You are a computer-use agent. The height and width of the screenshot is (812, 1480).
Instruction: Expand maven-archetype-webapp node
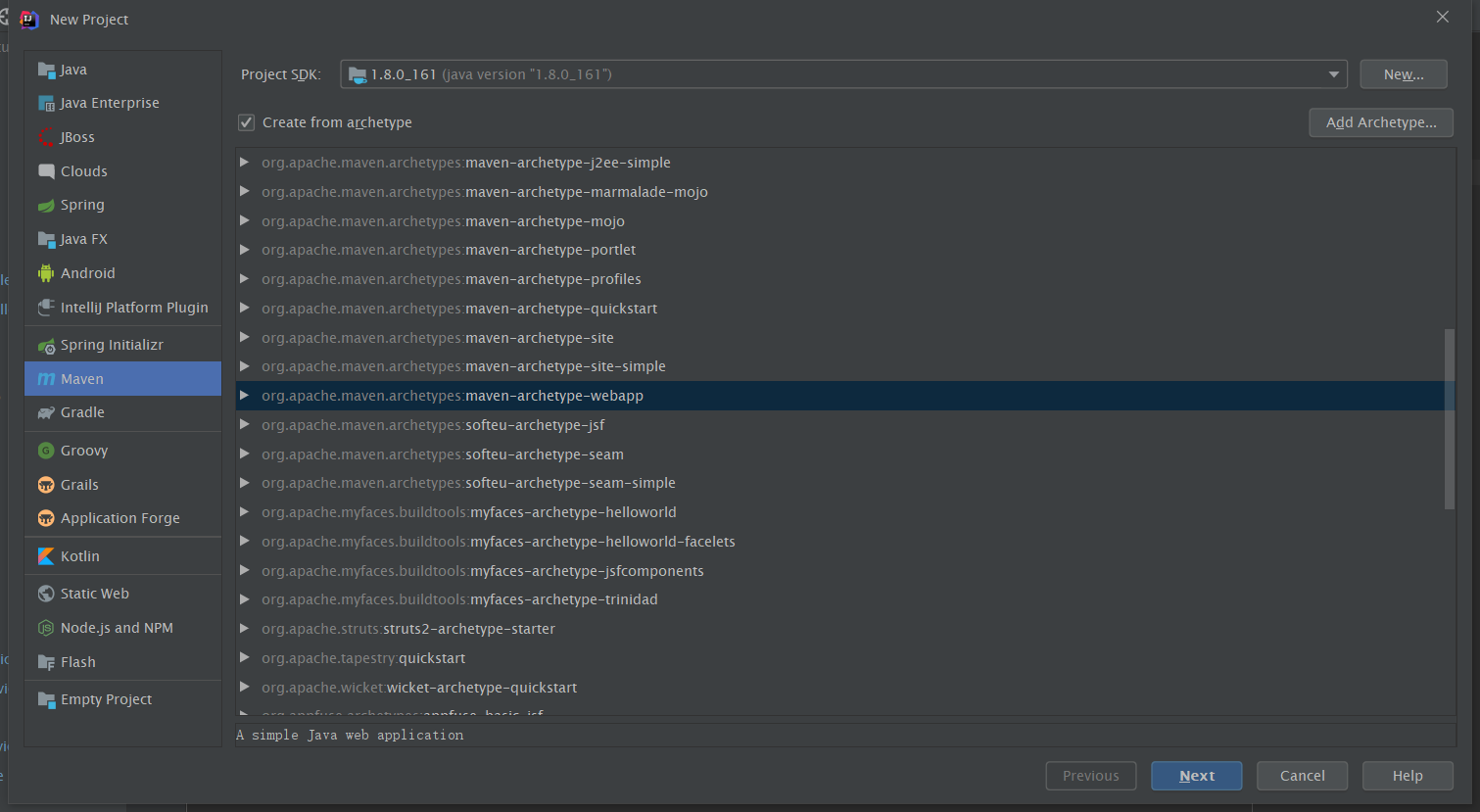point(245,396)
